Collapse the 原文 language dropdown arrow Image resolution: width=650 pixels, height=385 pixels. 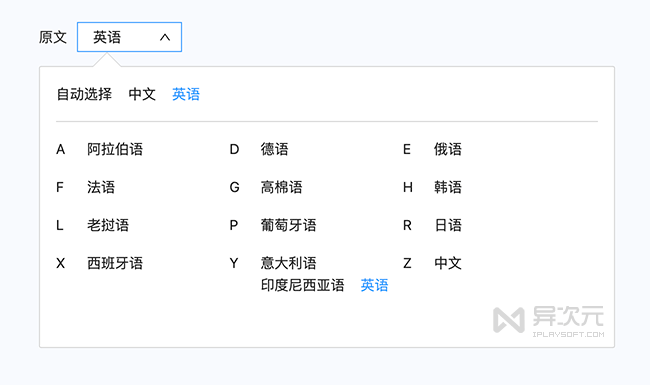tap(165, 37)
